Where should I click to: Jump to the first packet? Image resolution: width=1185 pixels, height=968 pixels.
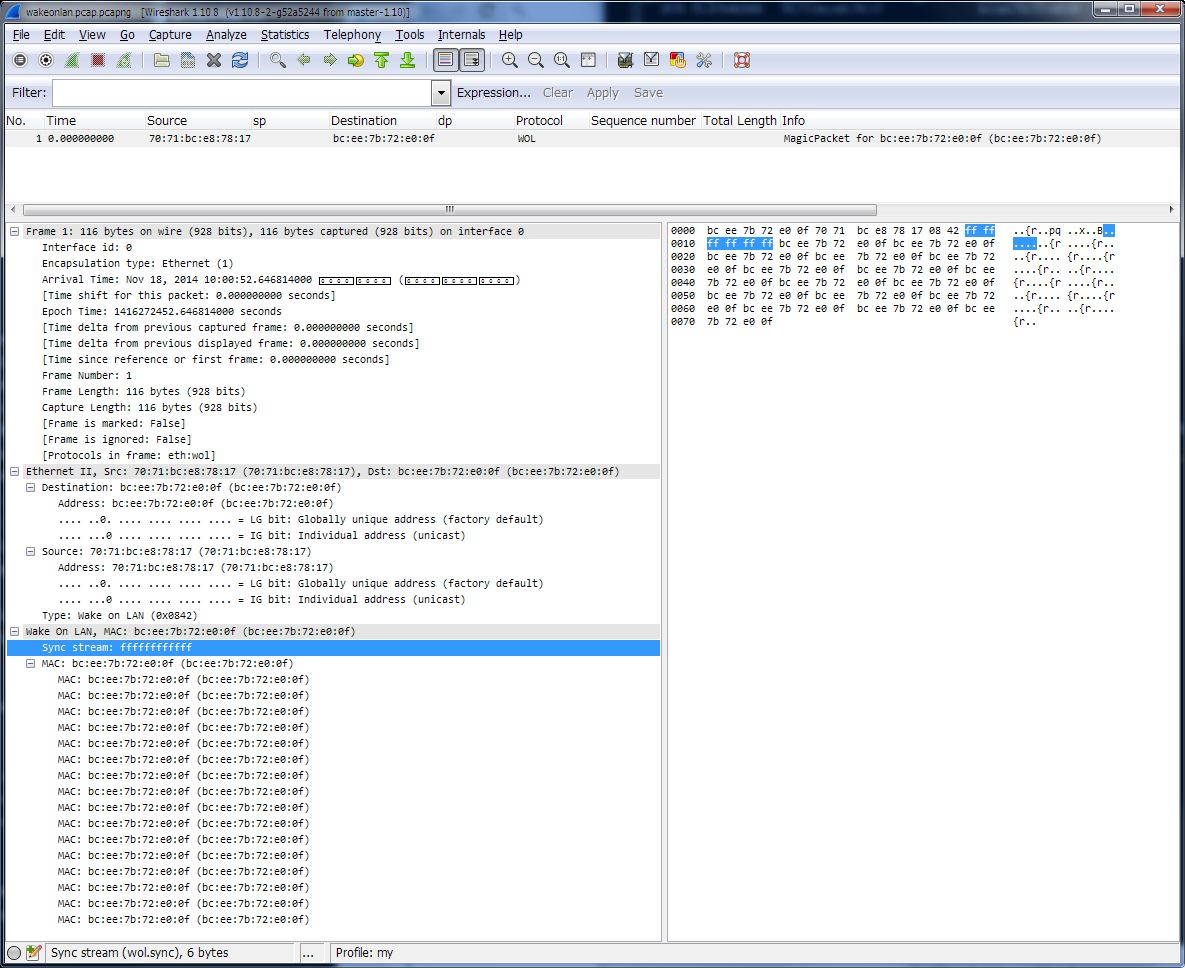coord(382,60)
